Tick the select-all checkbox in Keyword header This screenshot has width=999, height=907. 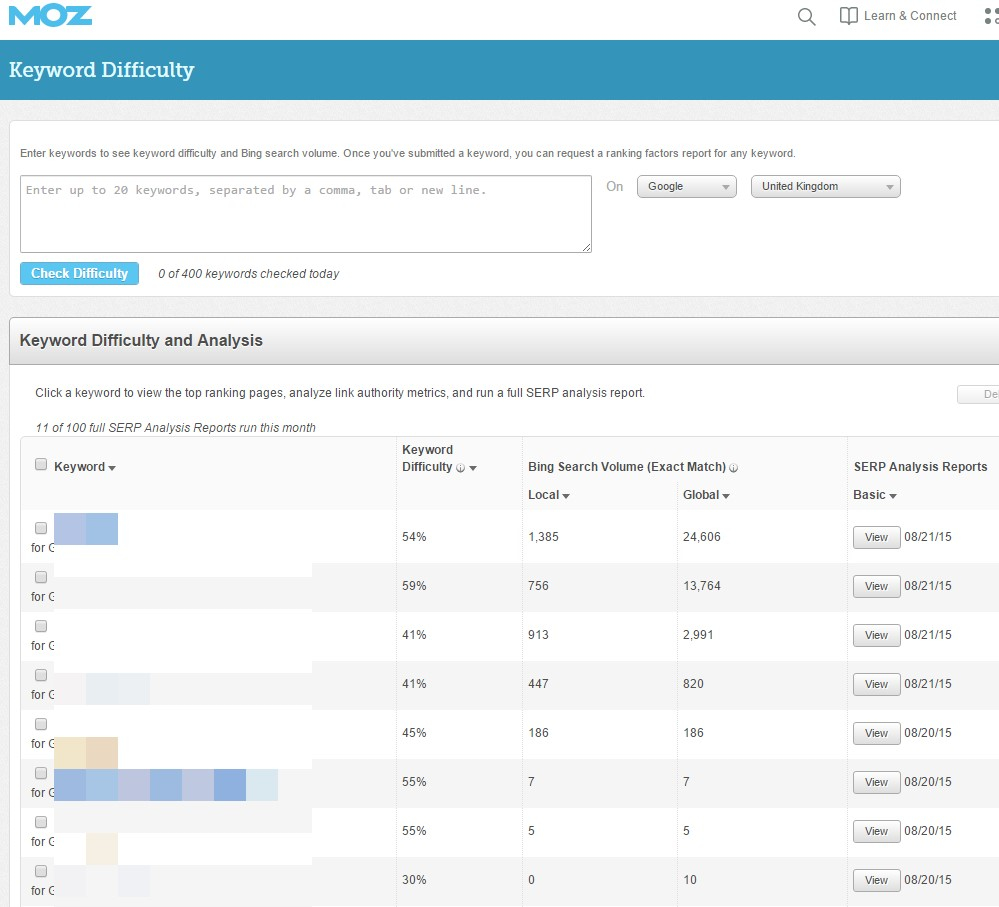(x=41, y=464)
